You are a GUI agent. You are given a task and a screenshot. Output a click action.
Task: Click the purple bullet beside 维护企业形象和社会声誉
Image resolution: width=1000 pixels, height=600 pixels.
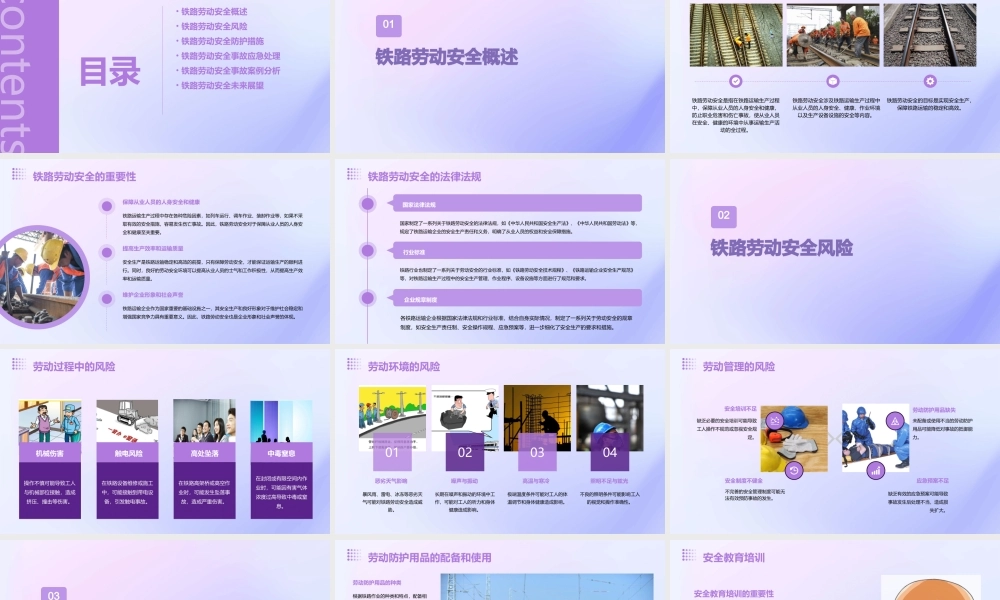coord(107,298)
